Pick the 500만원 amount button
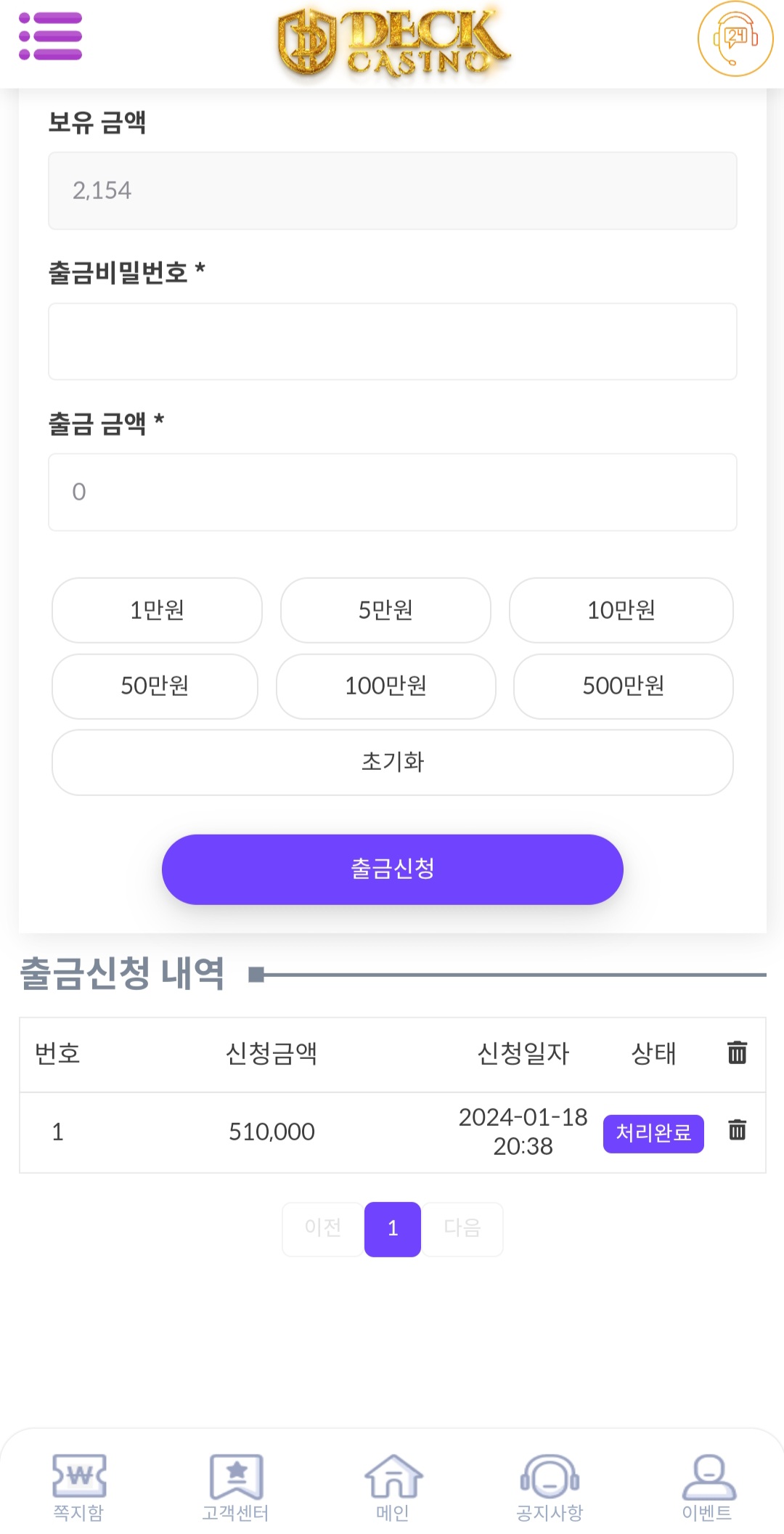 point(624,686)
